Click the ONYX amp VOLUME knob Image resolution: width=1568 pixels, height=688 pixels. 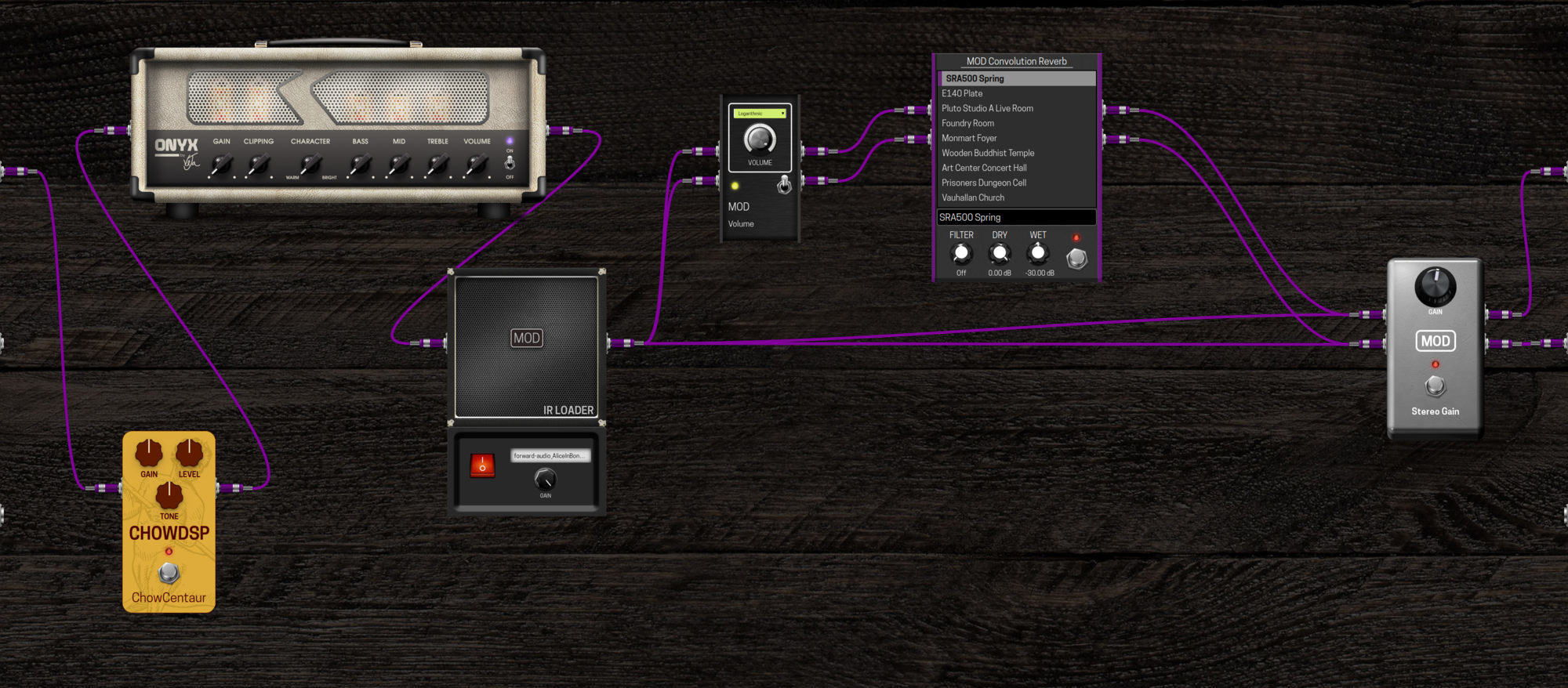[476, 165]
